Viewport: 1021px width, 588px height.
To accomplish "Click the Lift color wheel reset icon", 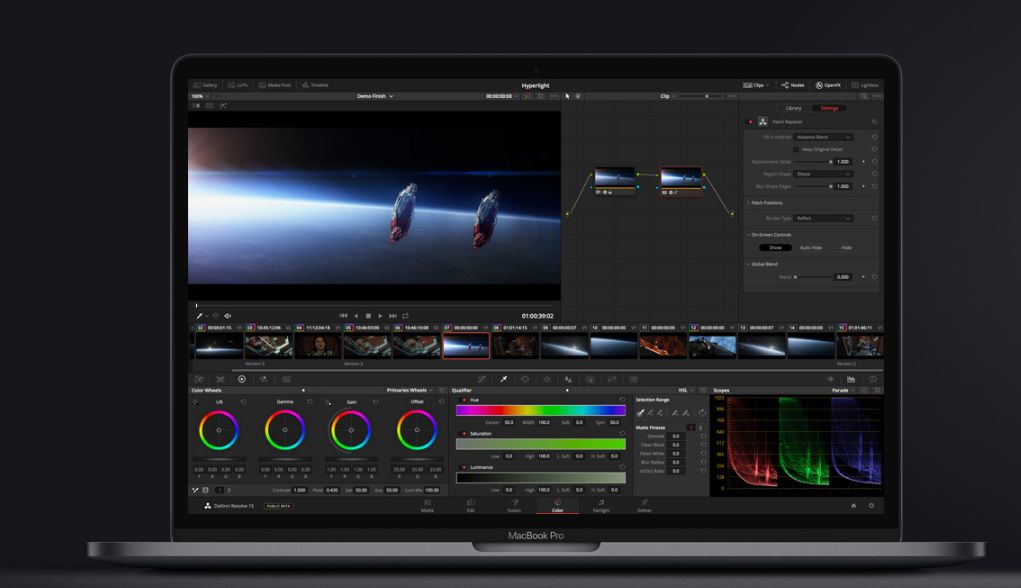I will tap(245, 401).
